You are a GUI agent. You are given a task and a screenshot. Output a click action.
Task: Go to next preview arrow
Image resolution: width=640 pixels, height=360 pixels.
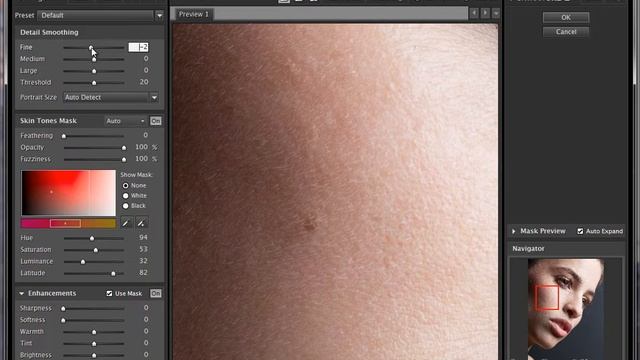click(x=485, y=13)
